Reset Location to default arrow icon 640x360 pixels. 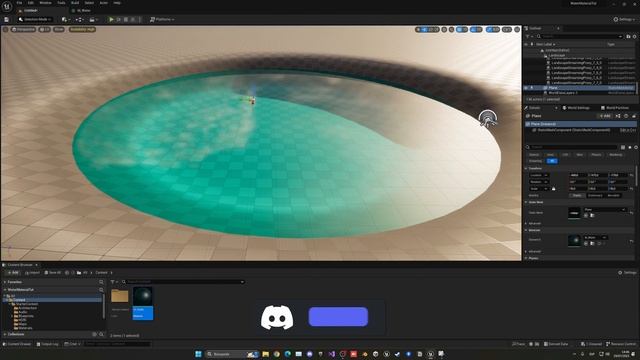[632, 175]
